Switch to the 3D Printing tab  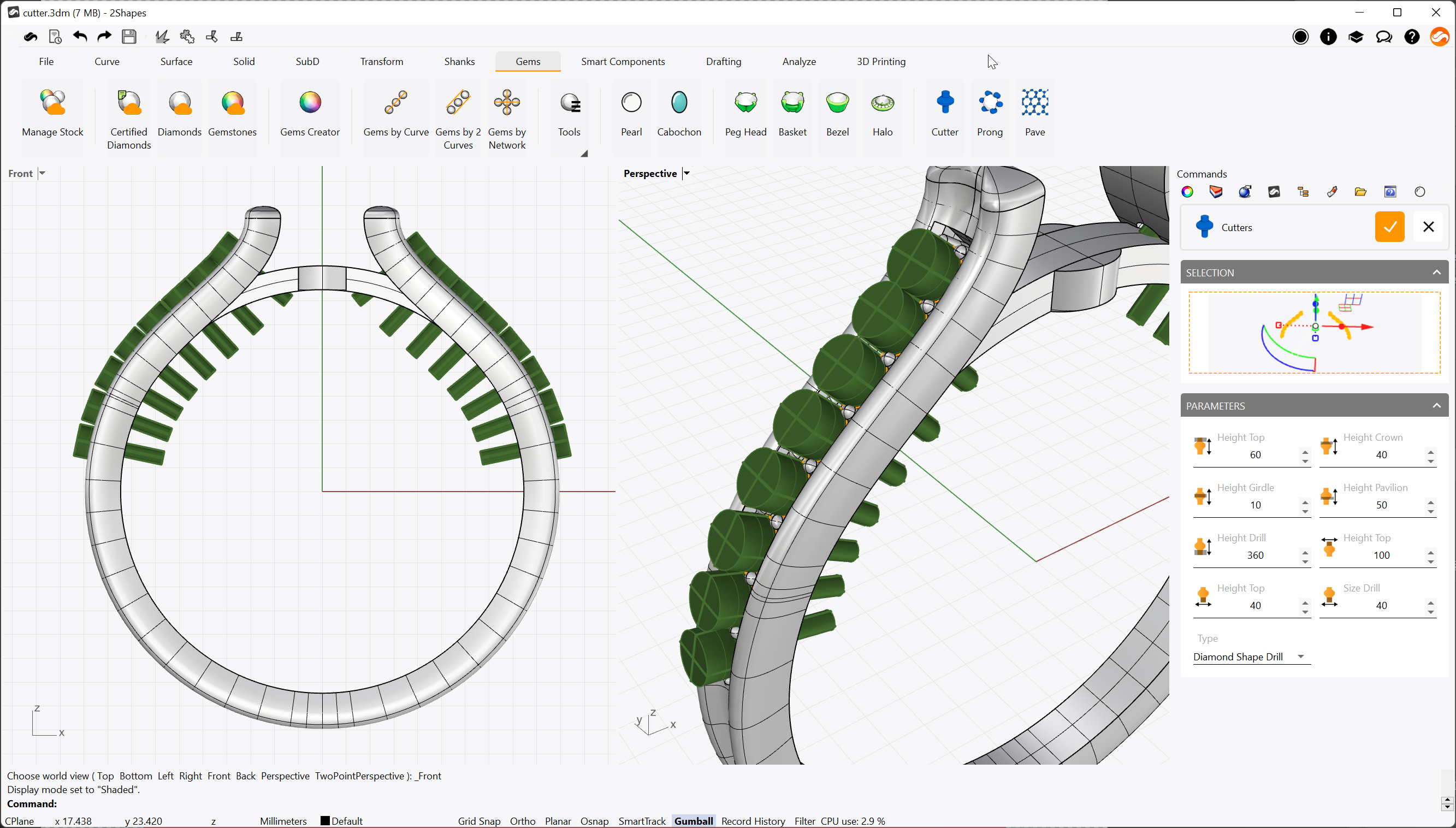point(881,61)
